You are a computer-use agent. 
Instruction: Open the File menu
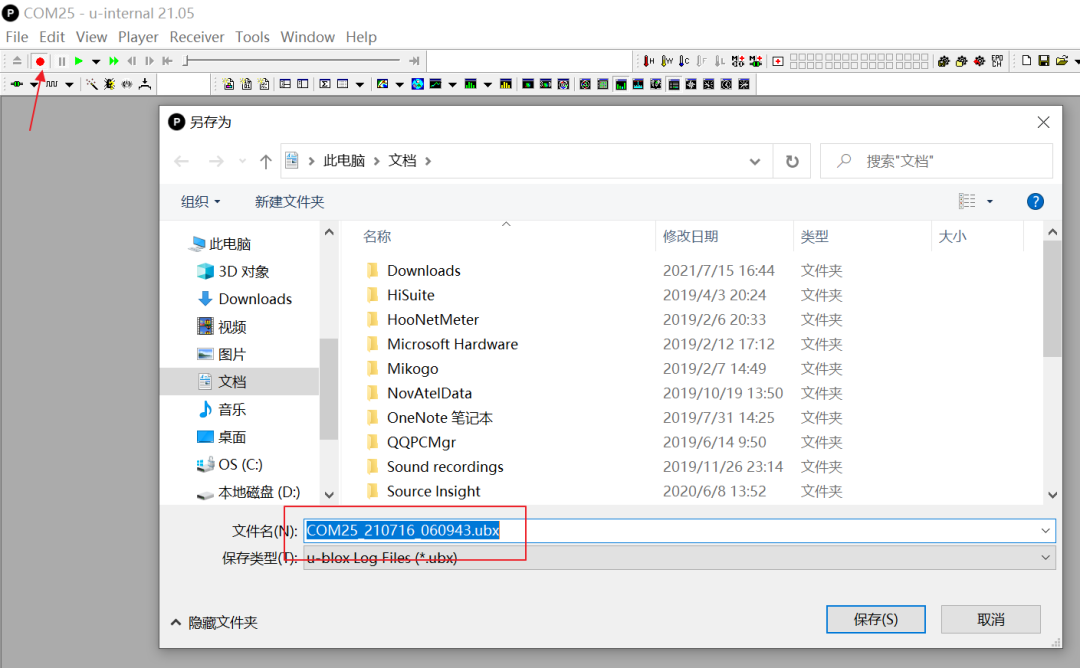pos(17,36)
